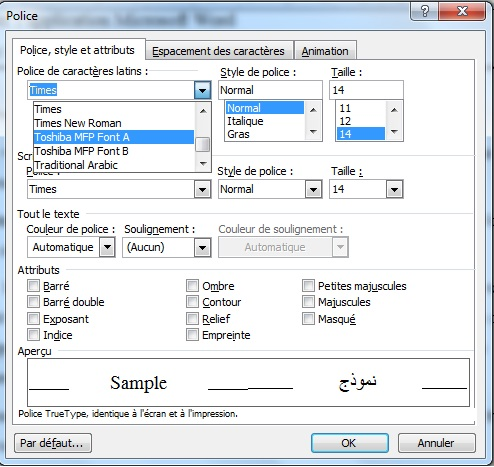Expand the complex script Taille 14 dropdown
494x467 pixels.
pos(395,189)
